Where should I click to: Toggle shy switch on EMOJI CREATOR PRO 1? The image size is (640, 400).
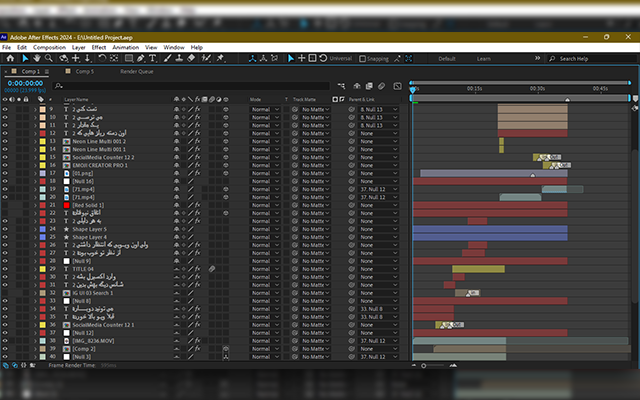[176, 165]
